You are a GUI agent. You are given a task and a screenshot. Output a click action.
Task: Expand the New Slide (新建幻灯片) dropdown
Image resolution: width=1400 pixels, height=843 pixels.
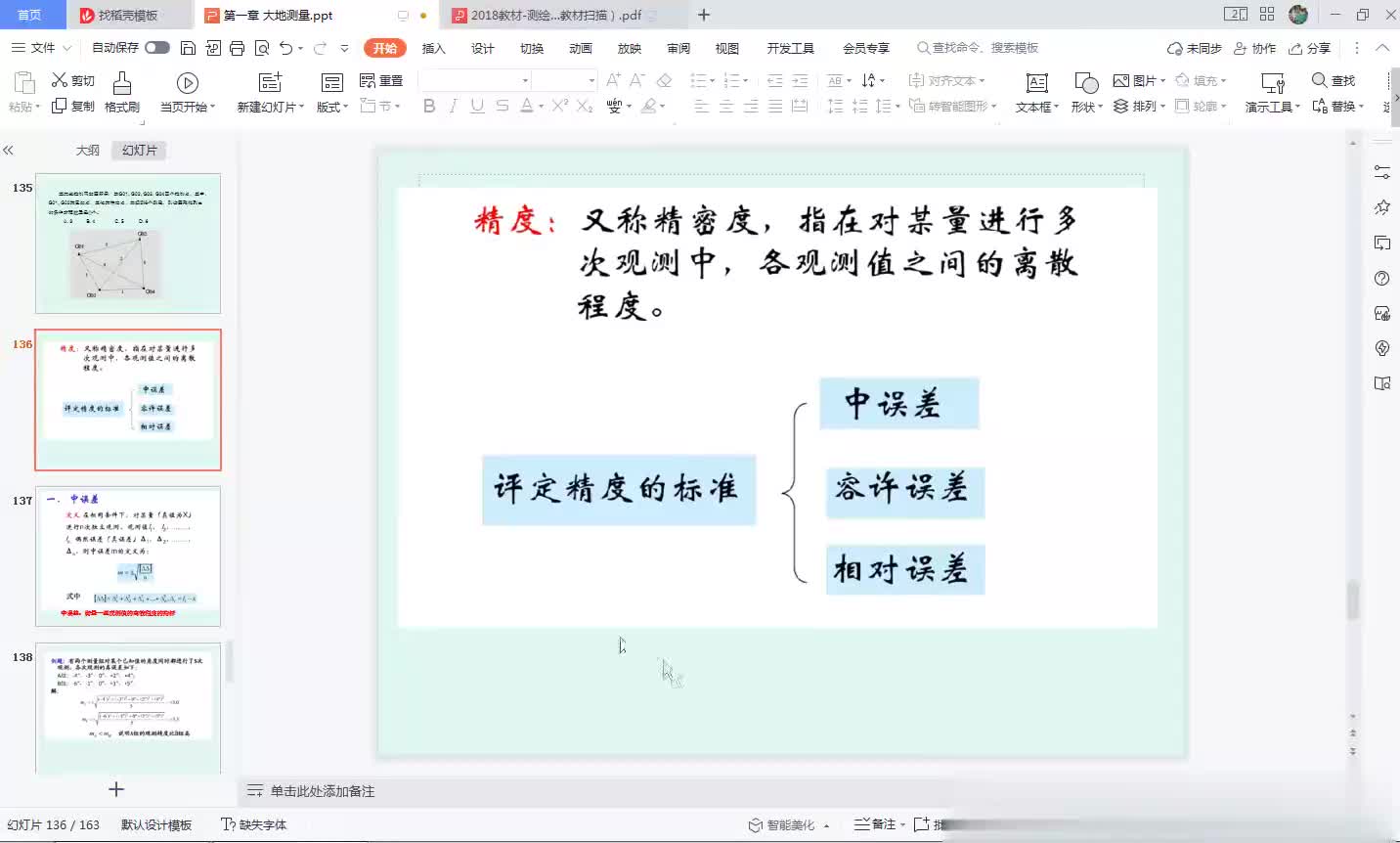click(270, 107)
